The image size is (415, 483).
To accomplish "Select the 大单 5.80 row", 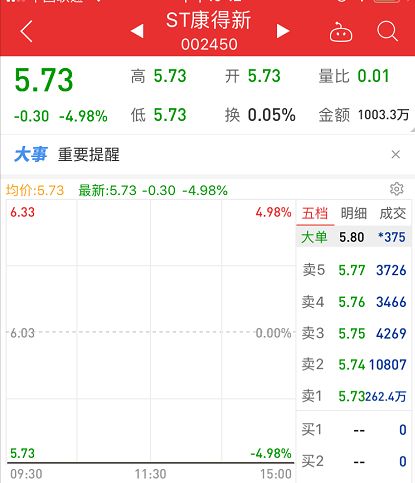I will [354, 237].
